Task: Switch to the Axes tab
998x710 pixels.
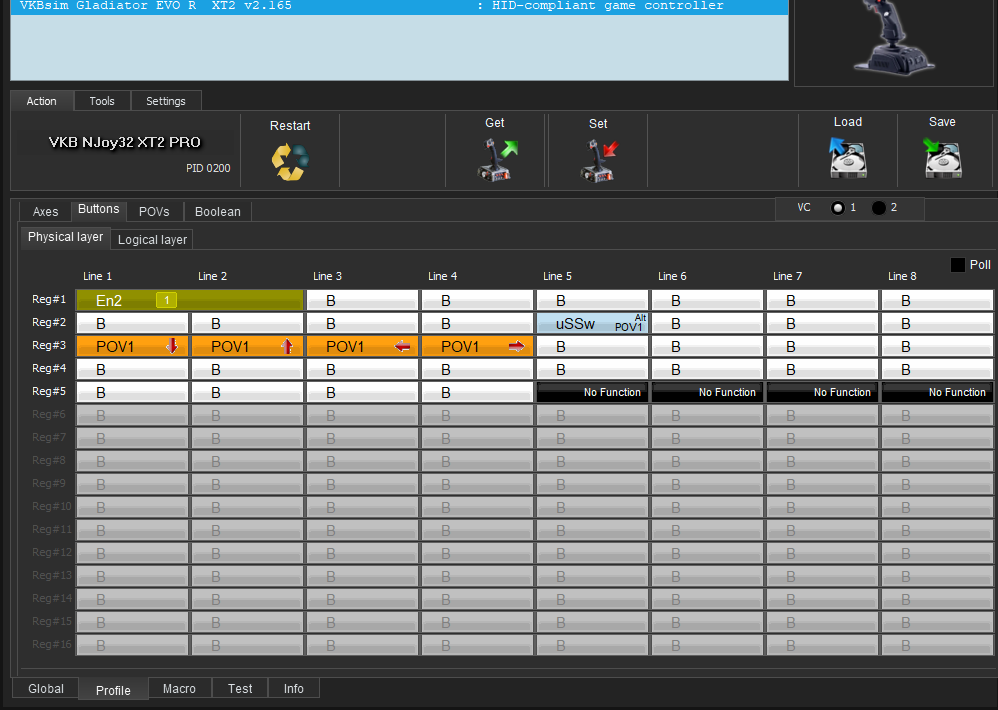Action: coord(45,212)
